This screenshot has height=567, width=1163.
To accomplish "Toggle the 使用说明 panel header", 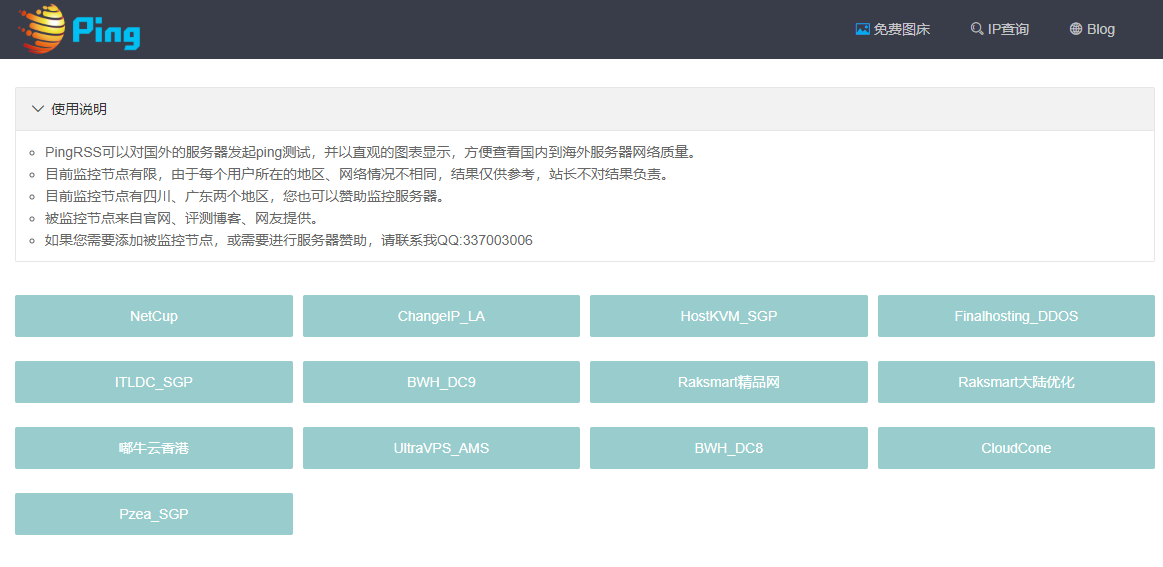I will pyautogui.click(x=80, y=109).
